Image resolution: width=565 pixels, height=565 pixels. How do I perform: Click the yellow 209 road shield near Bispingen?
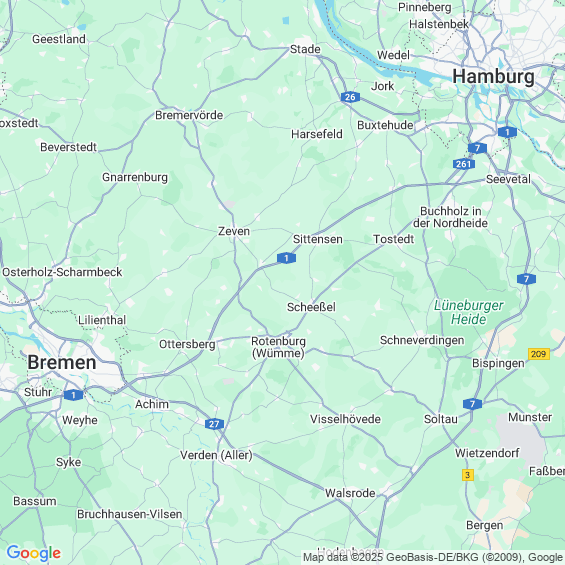(539, 354)
